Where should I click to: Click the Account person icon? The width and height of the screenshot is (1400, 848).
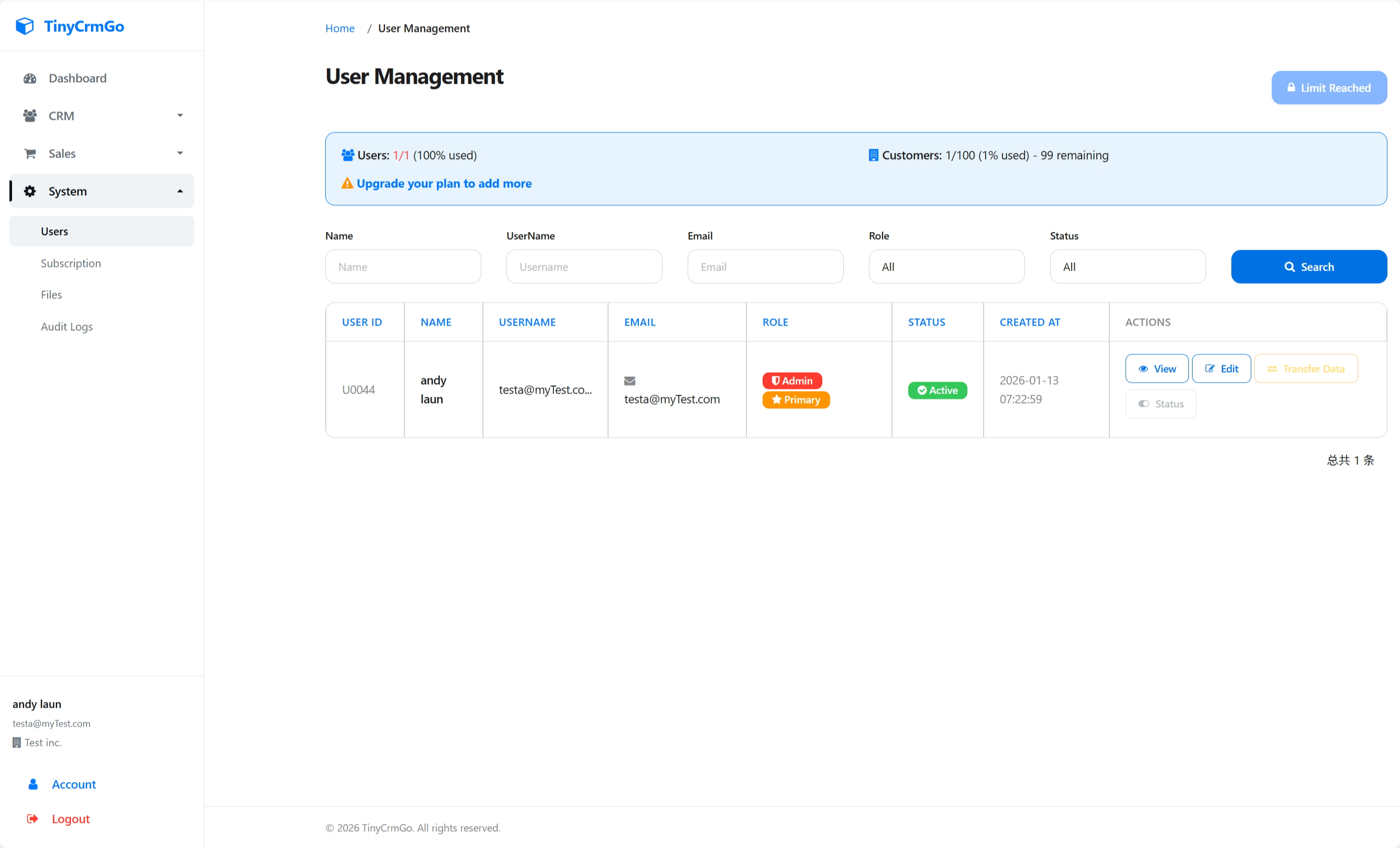point(32,784)
